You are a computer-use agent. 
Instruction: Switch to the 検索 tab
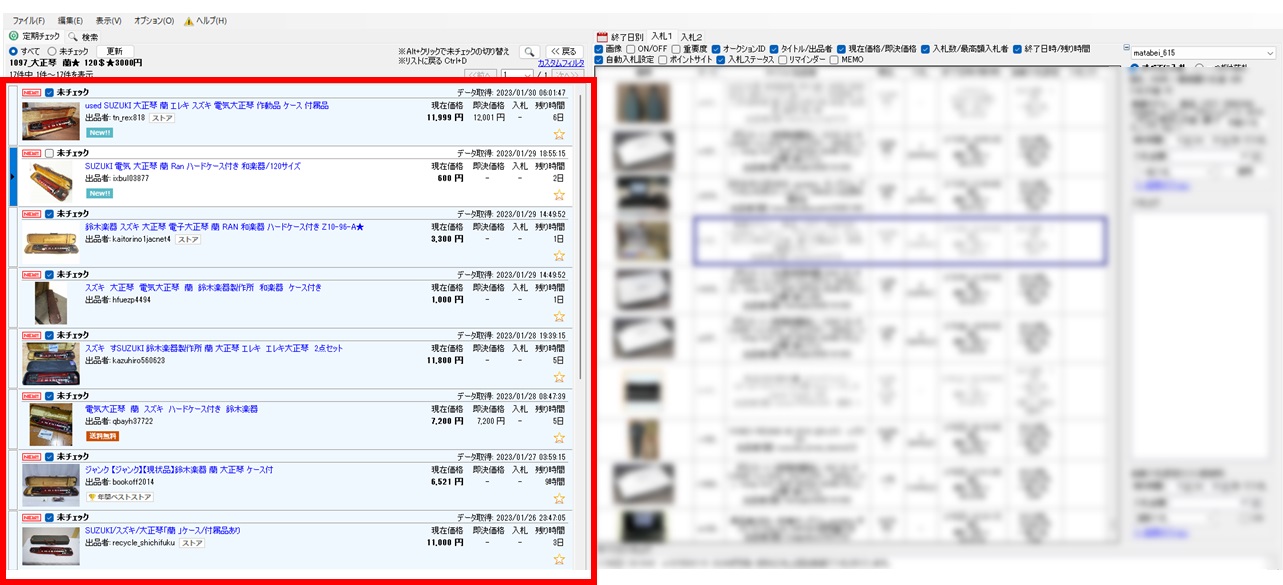pyautogui.click(x=84, y=36)
